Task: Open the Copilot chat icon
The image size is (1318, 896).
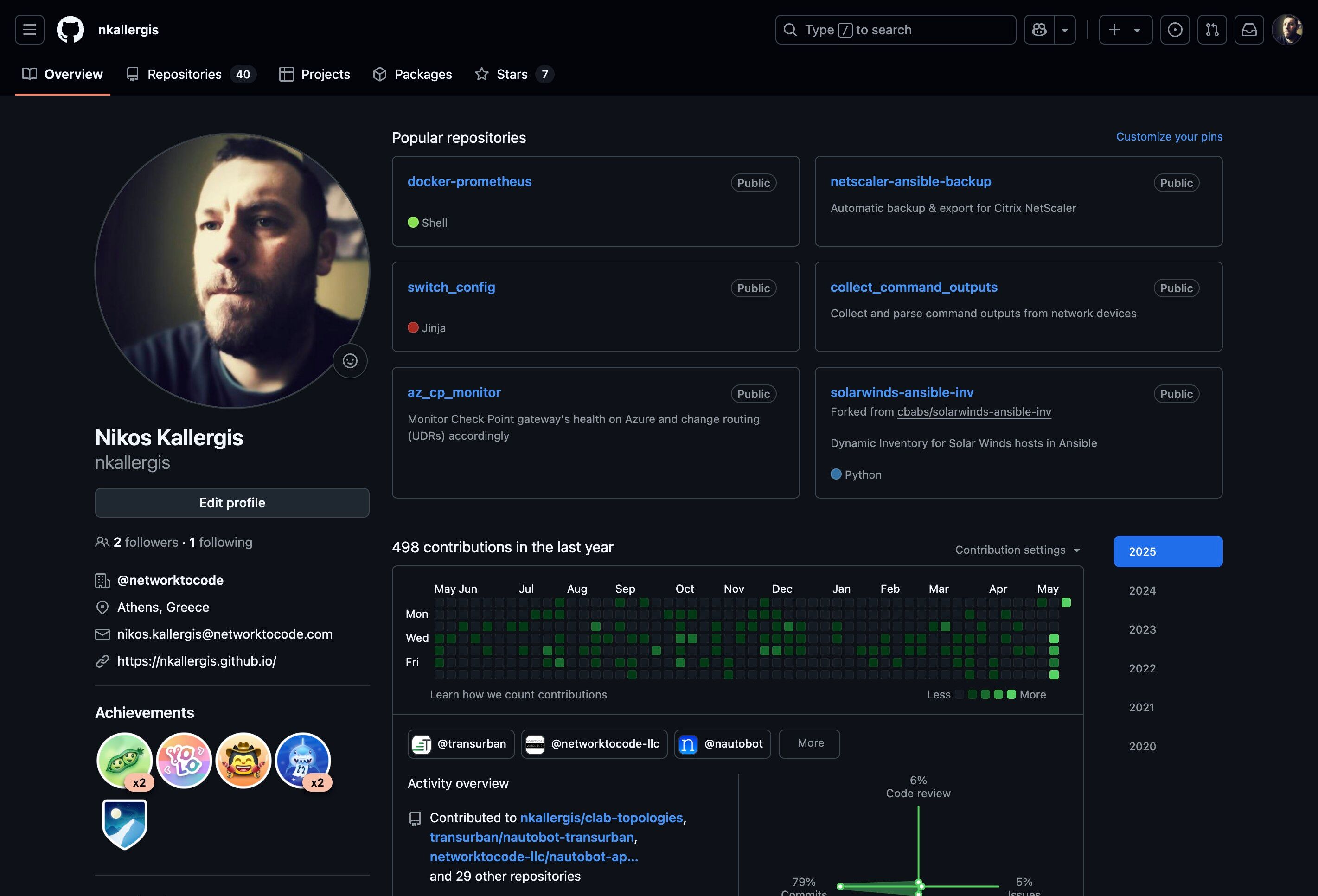Action: coord(1039,30)
